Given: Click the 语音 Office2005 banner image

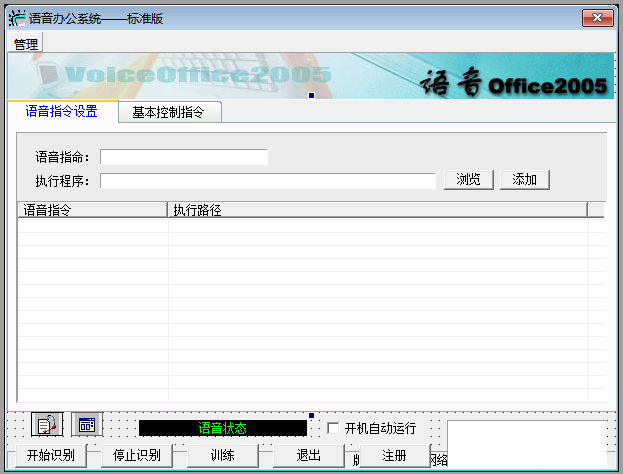Looking at the screenshot, I should pos(311,75).
